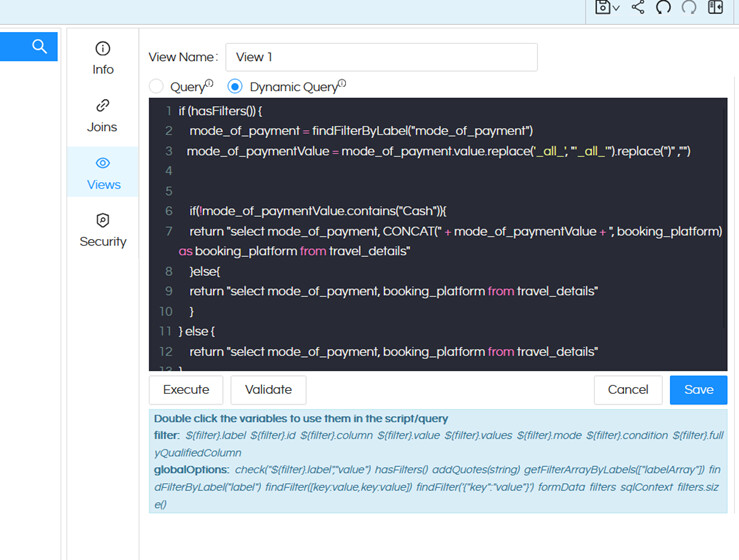The width and height of the screenshot is (739, 560).
Task: Open the Security shield icon
Action: pos(103,220)
